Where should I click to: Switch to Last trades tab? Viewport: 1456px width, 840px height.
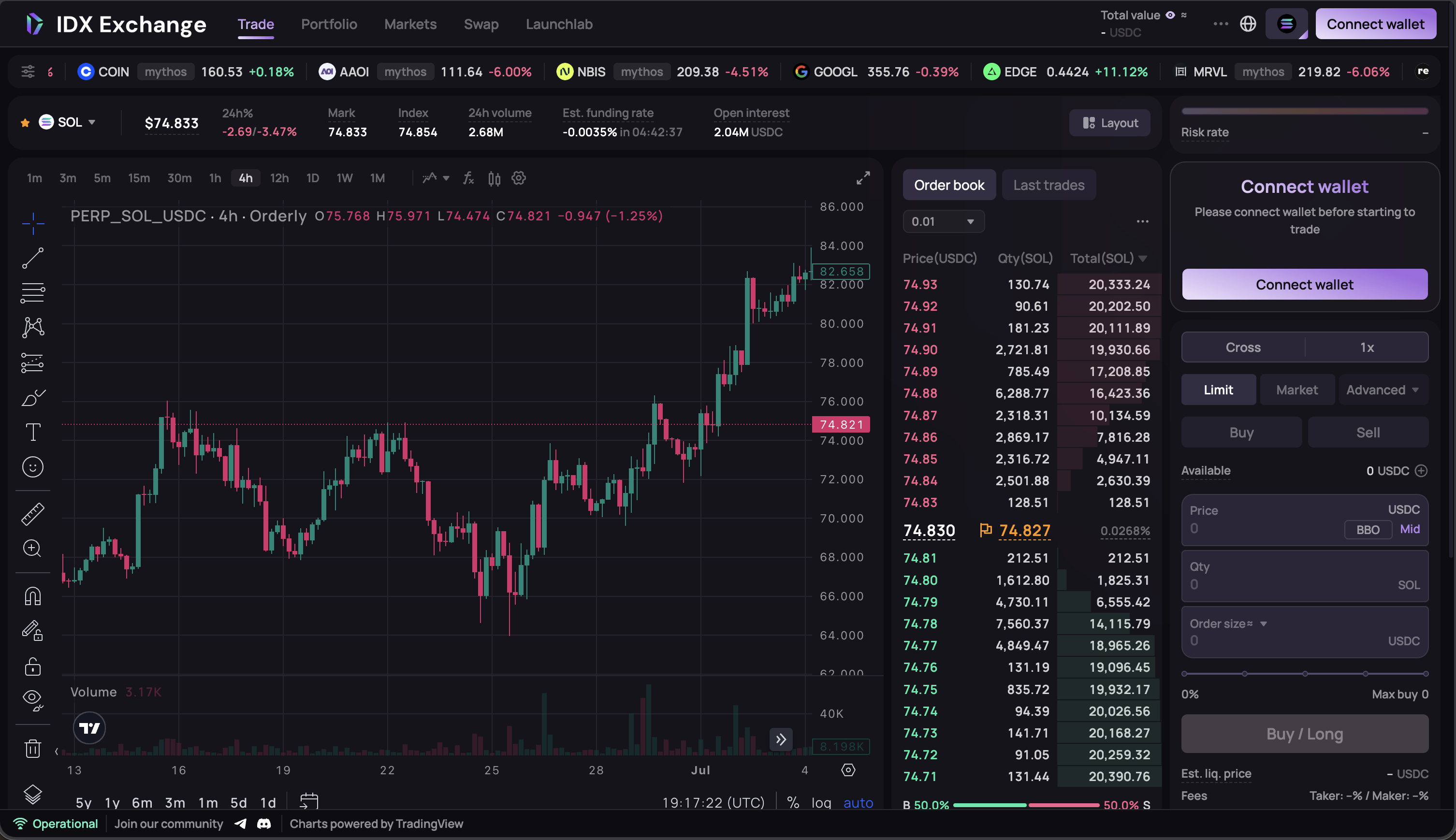point(1048,185)
